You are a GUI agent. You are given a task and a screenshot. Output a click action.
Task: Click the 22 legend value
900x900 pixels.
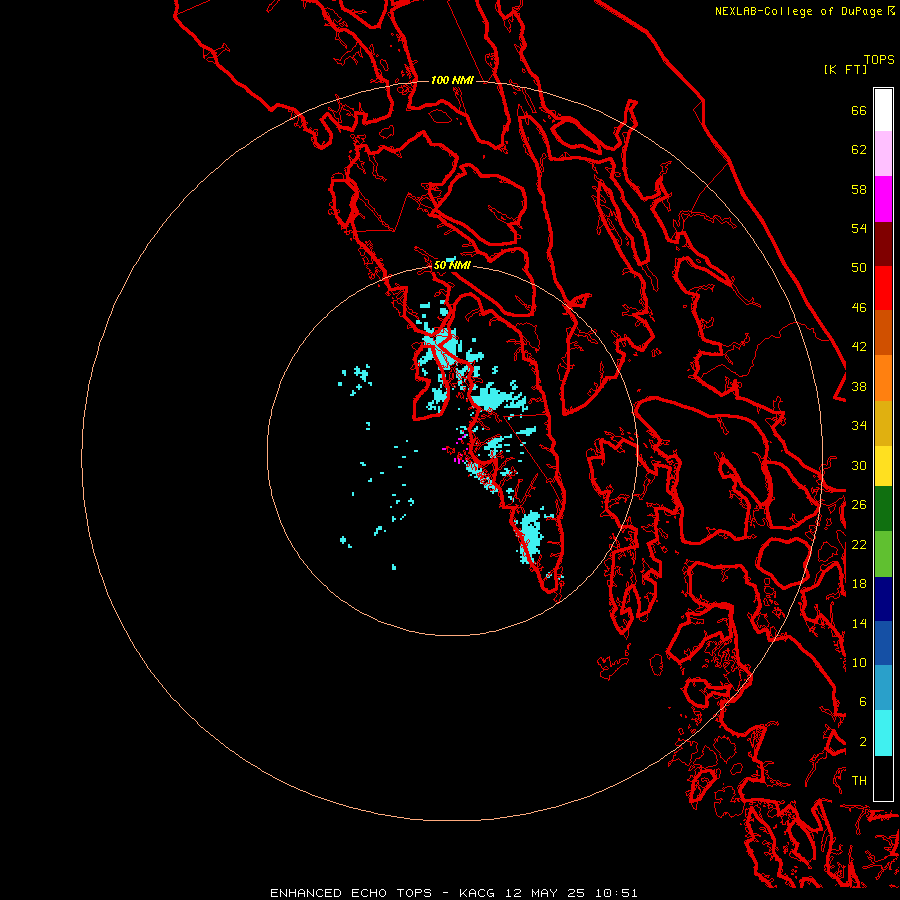coord(859,544)
